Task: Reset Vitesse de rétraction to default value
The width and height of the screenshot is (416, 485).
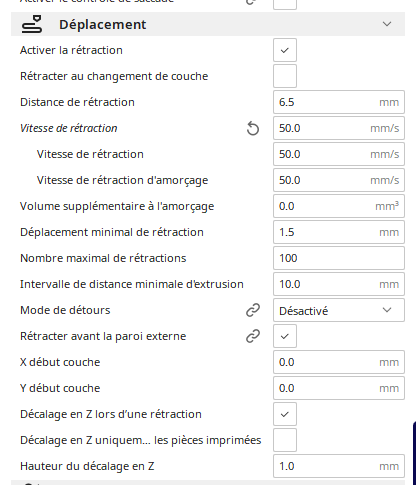Action: [x=253, y=128]
